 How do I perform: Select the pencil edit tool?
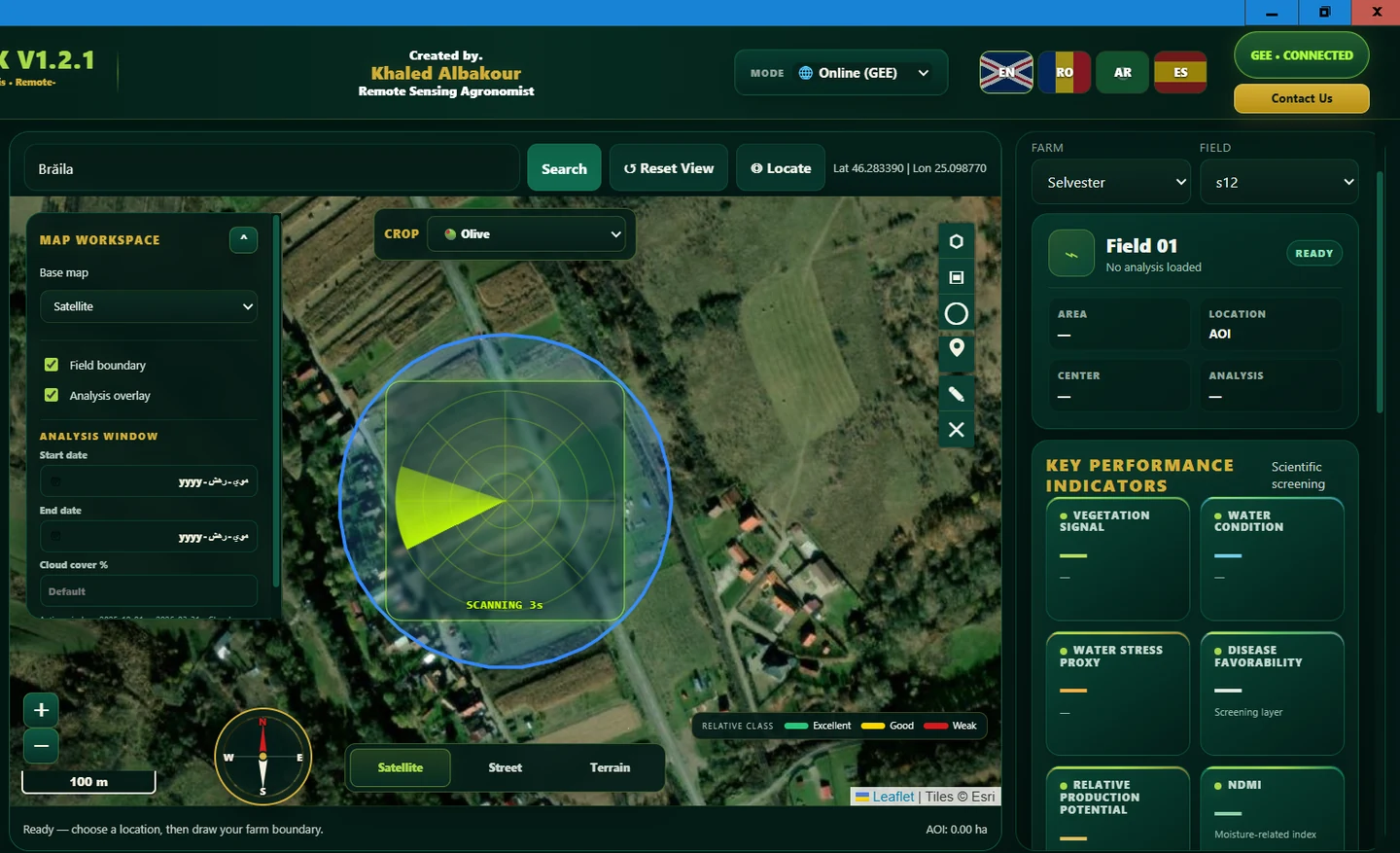pyautogui.click(x=957, y=394)
